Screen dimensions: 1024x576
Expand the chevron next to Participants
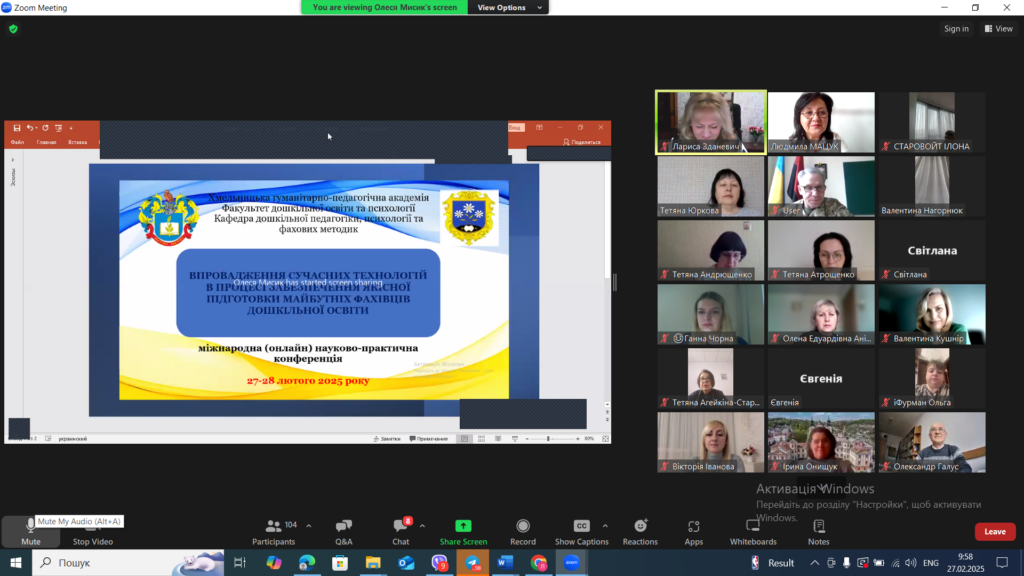(x=308, y=525)
